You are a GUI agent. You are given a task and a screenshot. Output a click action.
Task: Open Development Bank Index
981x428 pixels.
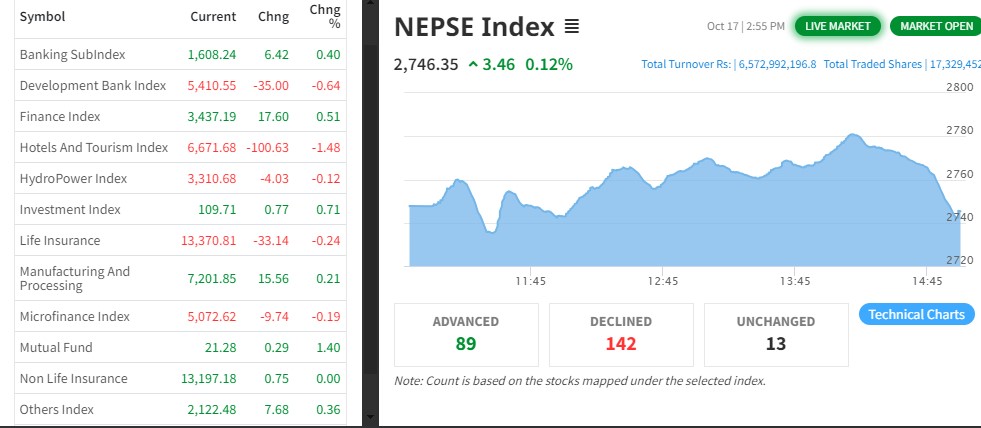92,85
